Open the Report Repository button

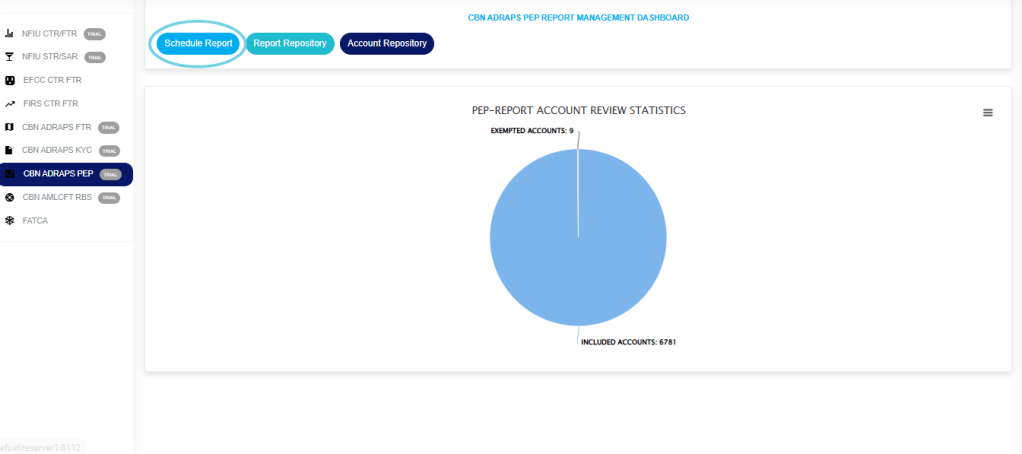(x=290, y=44)
